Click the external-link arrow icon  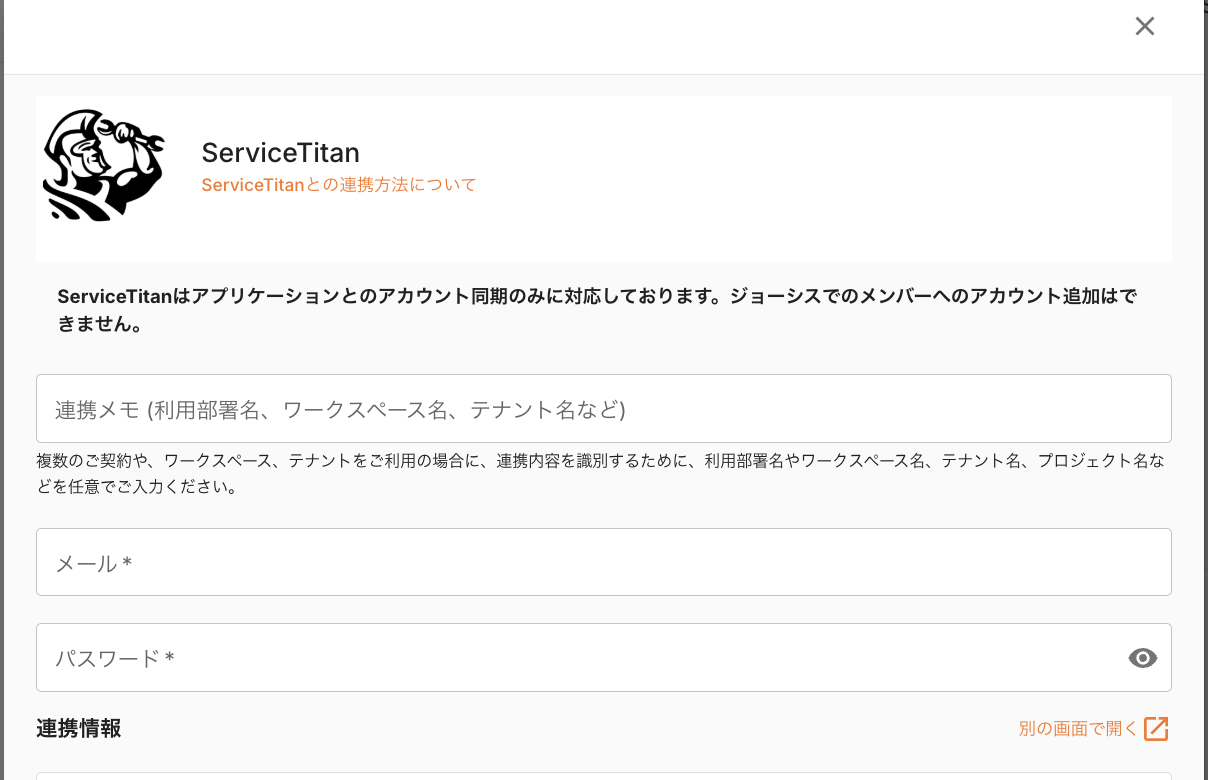click(x=1156, y=729)
